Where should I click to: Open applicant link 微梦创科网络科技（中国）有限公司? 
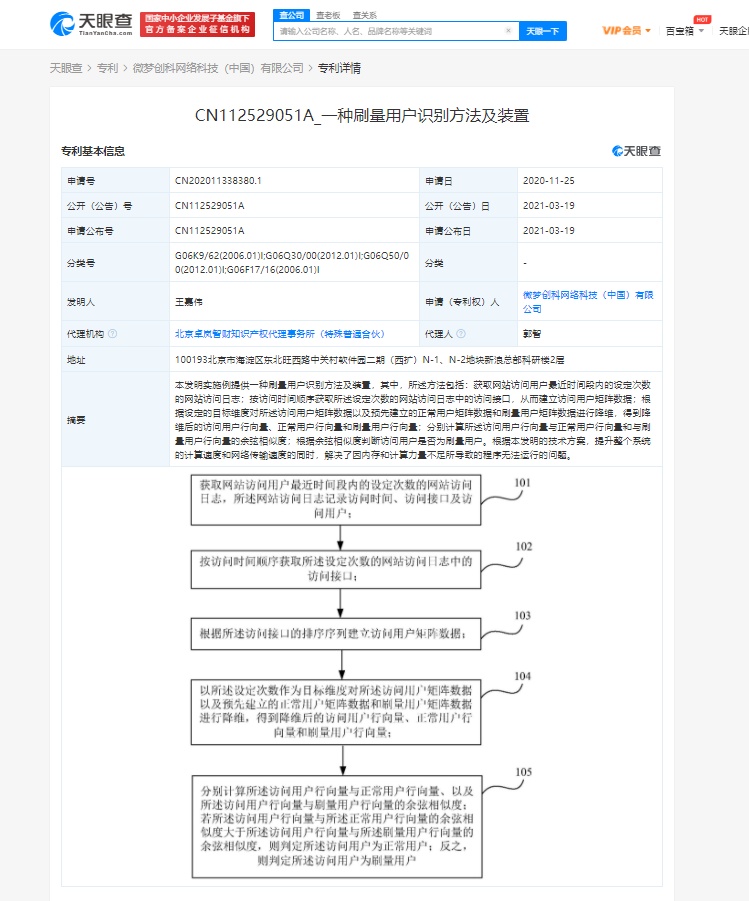click(x=588, y=302)
